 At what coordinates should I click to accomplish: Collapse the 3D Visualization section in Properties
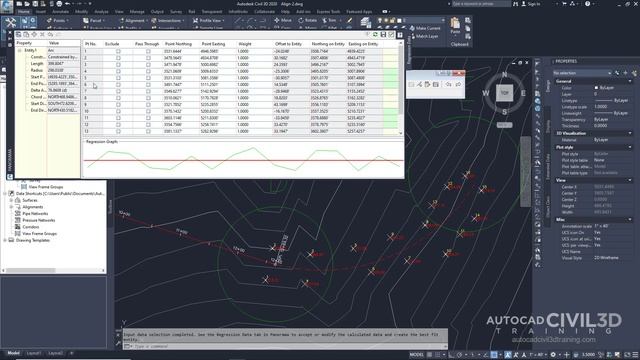630,133
